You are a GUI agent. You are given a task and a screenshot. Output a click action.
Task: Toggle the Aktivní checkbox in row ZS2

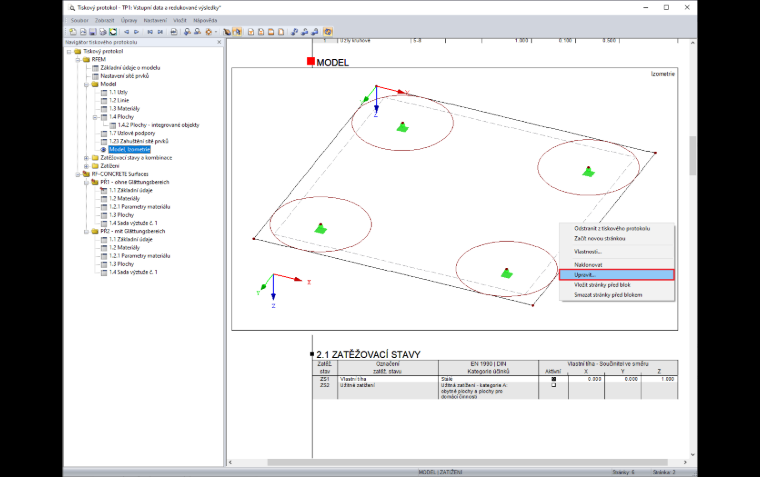pyautogui.click(x=554, y=385)
